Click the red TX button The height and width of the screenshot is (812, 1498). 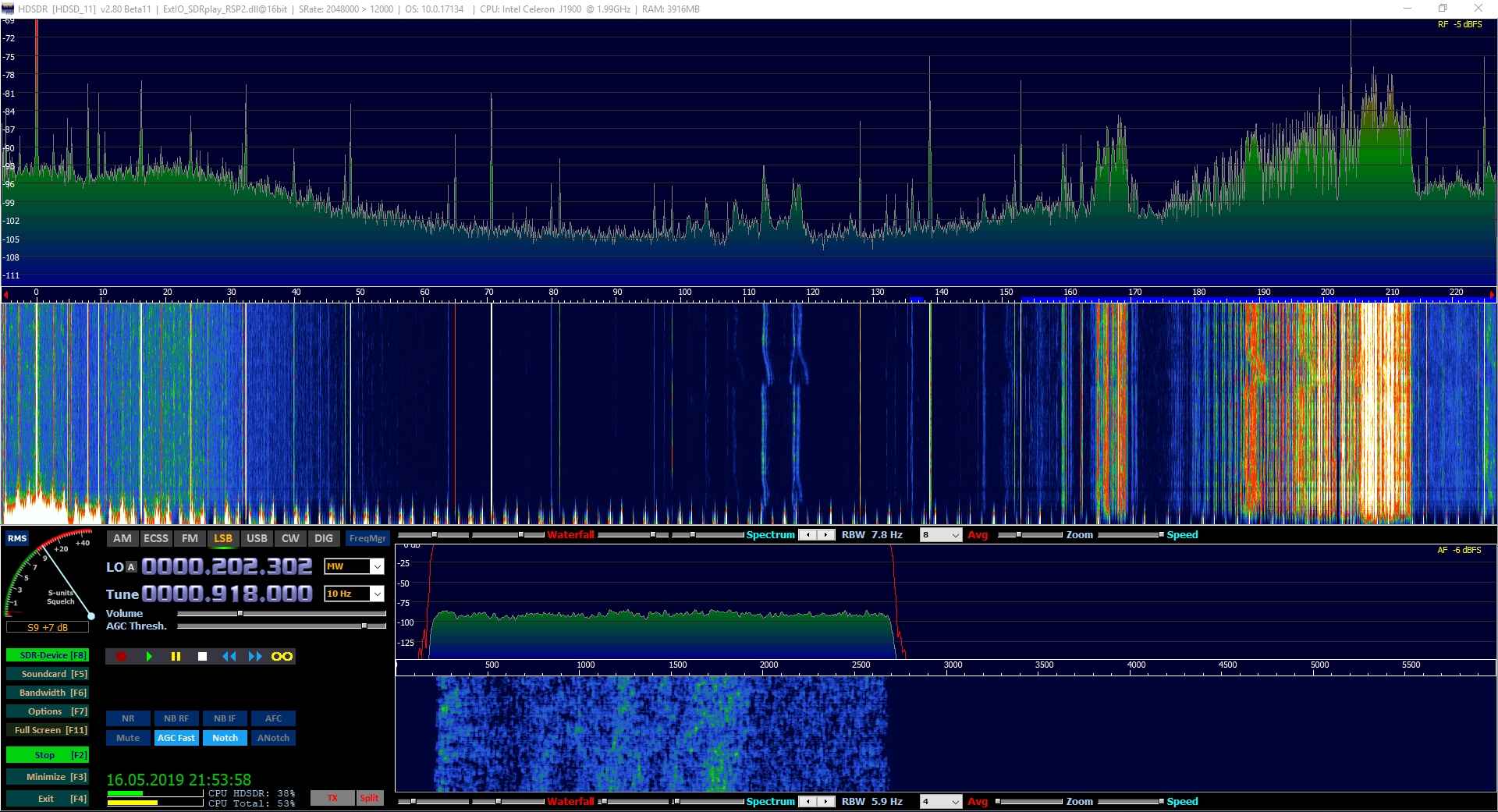[332, 798]
